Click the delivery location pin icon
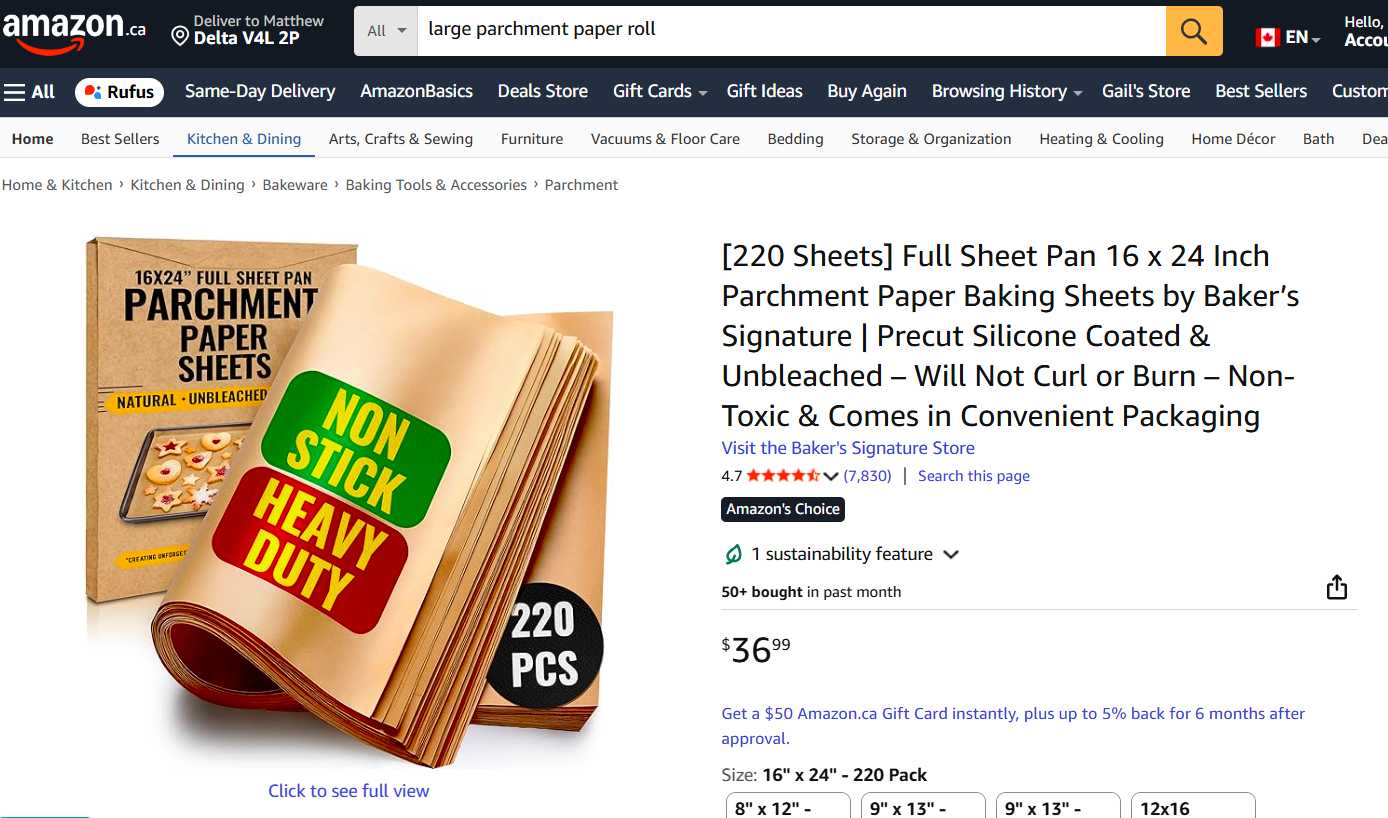 coord(180,37)
